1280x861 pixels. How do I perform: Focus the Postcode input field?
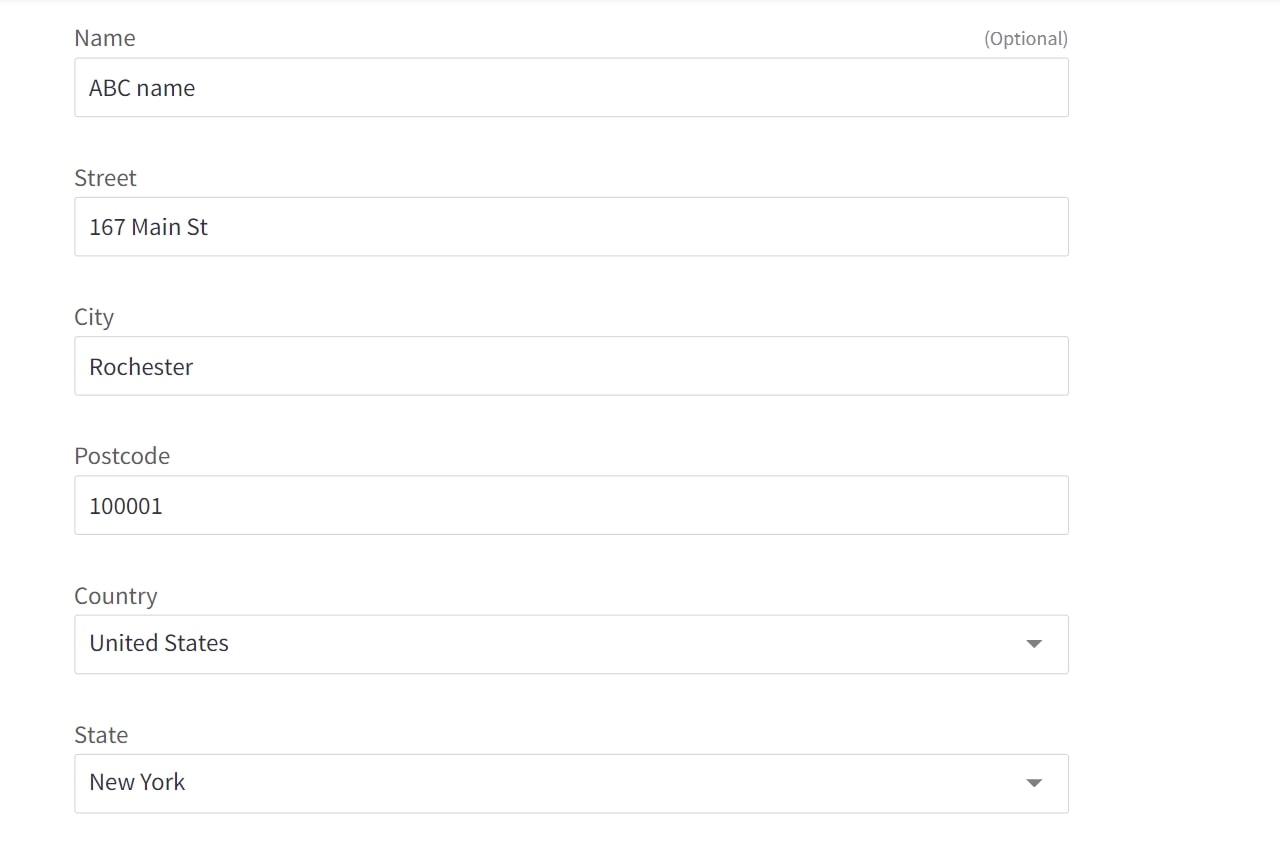click(570, 505)
